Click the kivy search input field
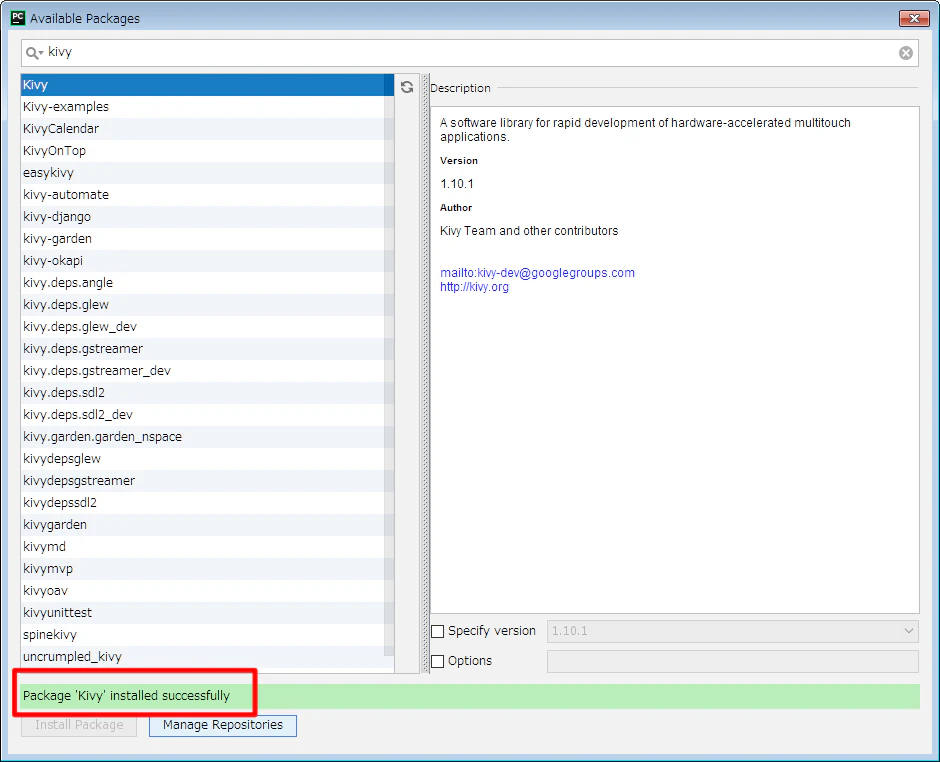Viewport: 940px width, 762px height. (x=469, y=53)
